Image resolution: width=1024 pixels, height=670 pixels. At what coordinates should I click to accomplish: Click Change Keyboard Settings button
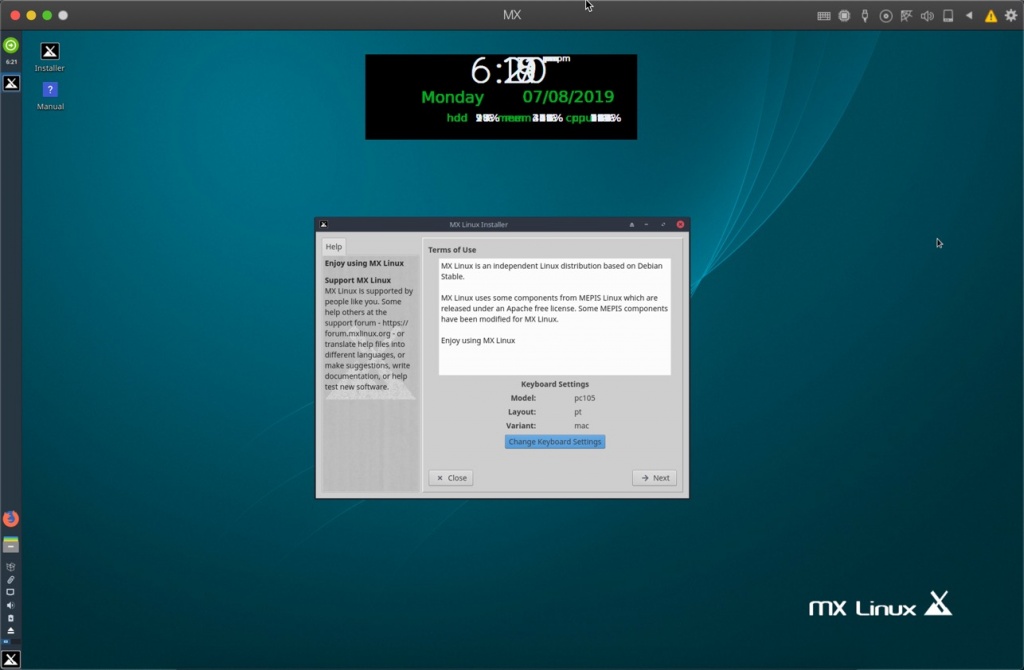coord(555,441)
